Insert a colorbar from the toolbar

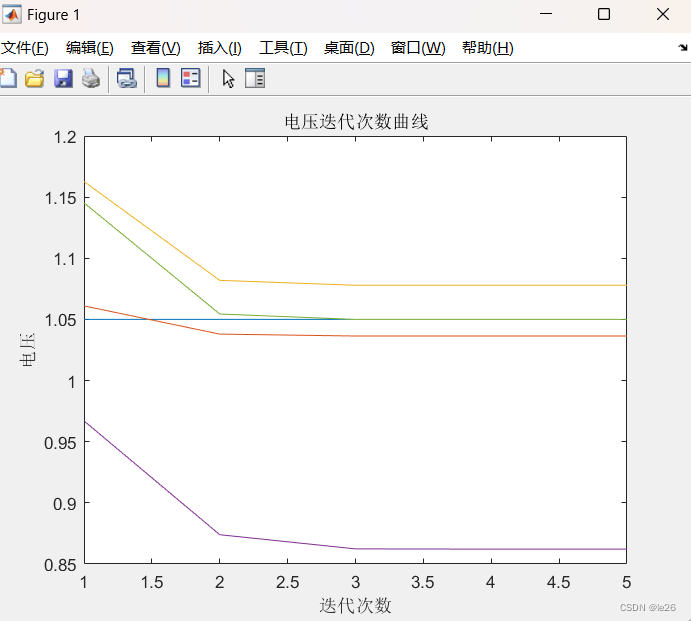coord(163,78)
